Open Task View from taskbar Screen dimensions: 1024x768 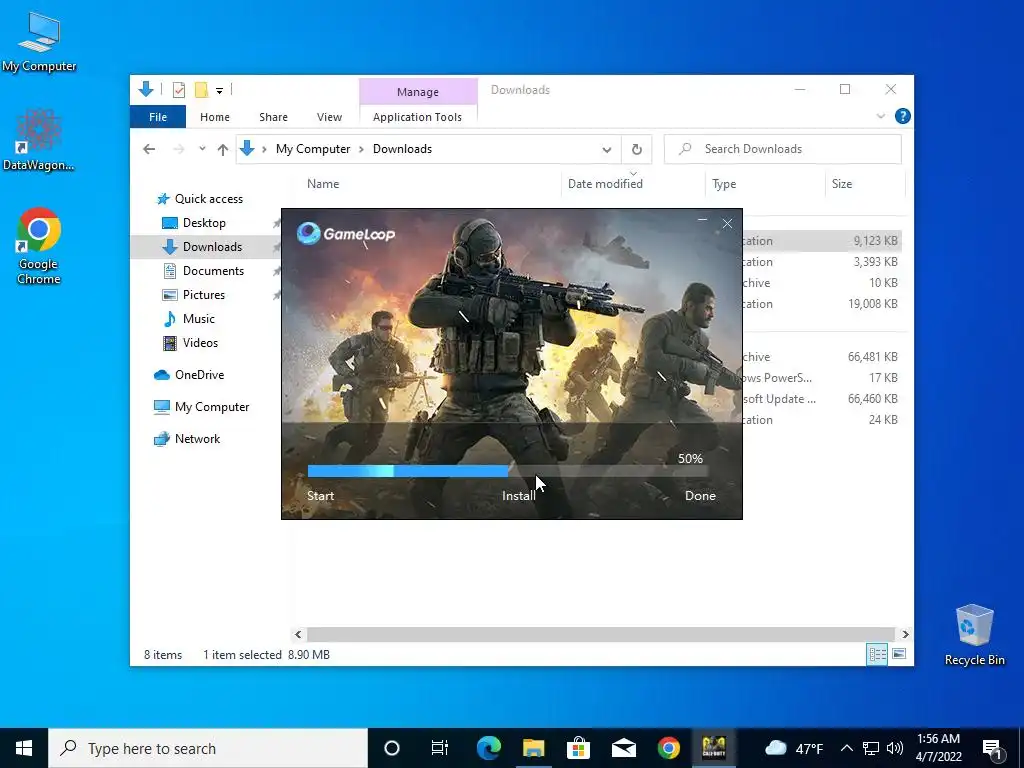pyautogui.click(x=440, y=748)
